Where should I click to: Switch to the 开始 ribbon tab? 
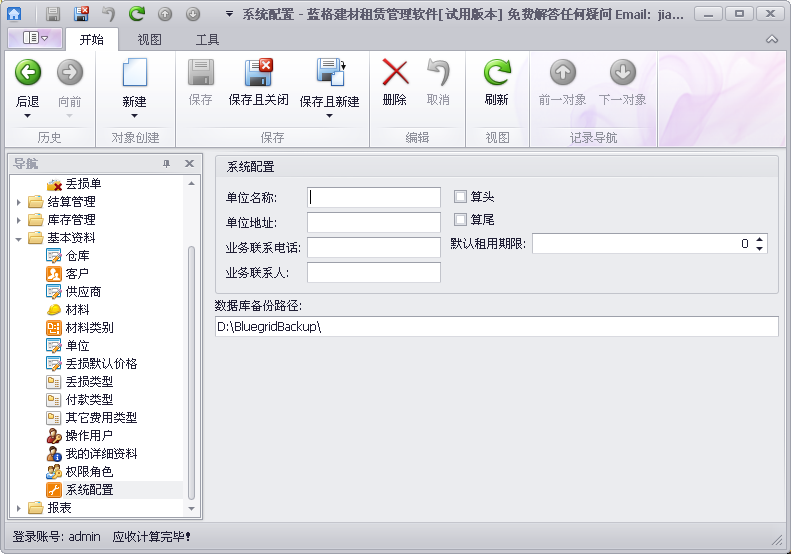click(92, 39)
